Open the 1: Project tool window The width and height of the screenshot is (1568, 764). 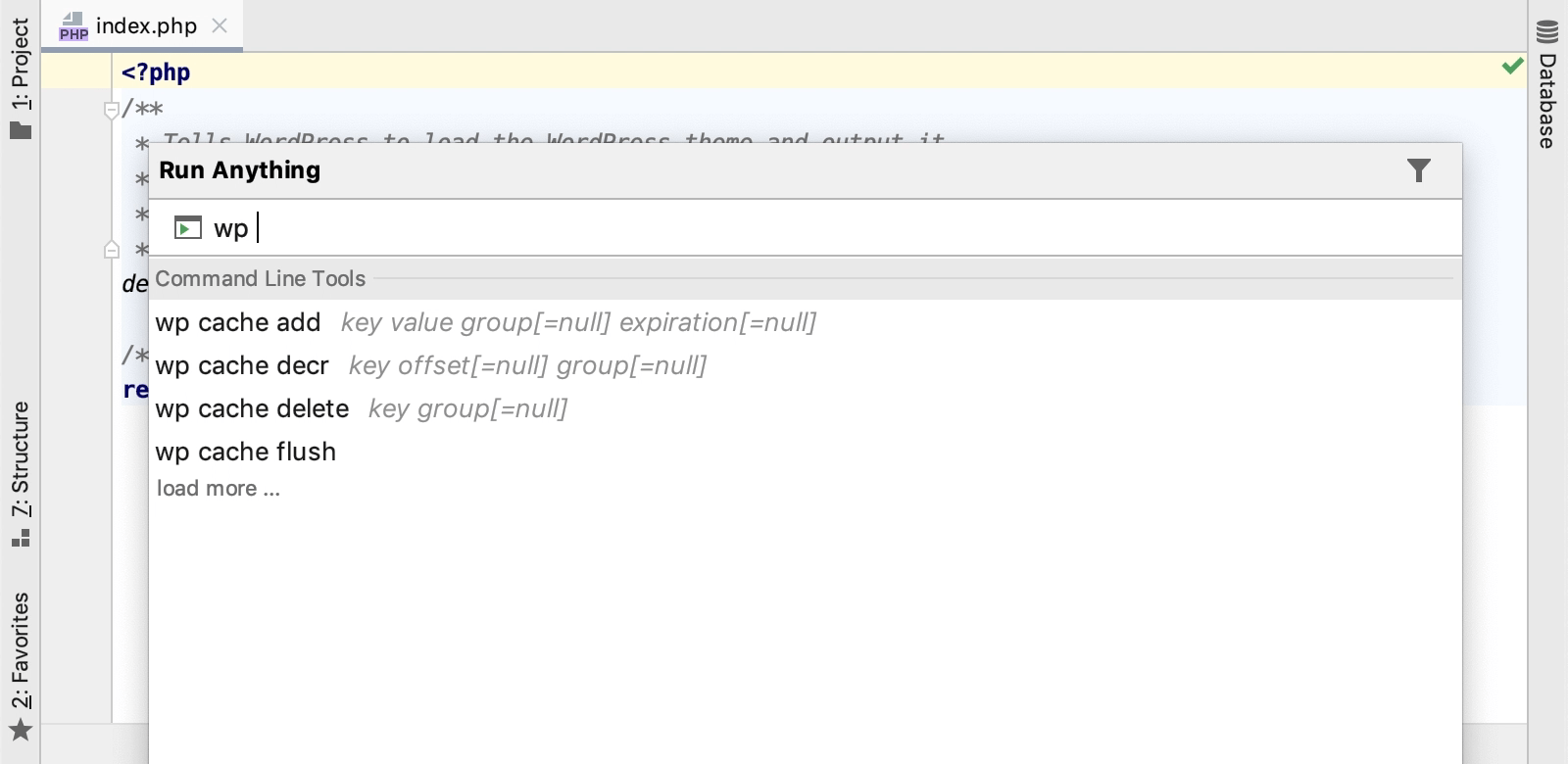20,78
